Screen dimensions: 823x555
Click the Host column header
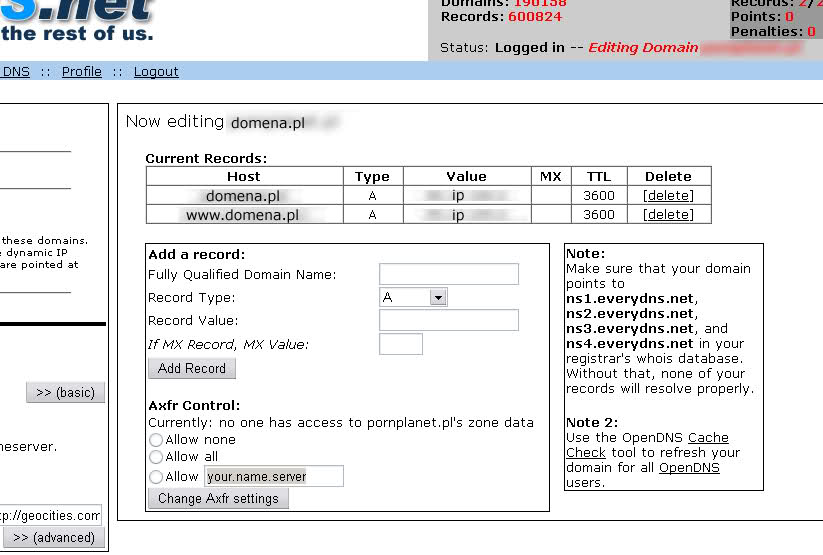pyautogui.click(x=244, y=176)
